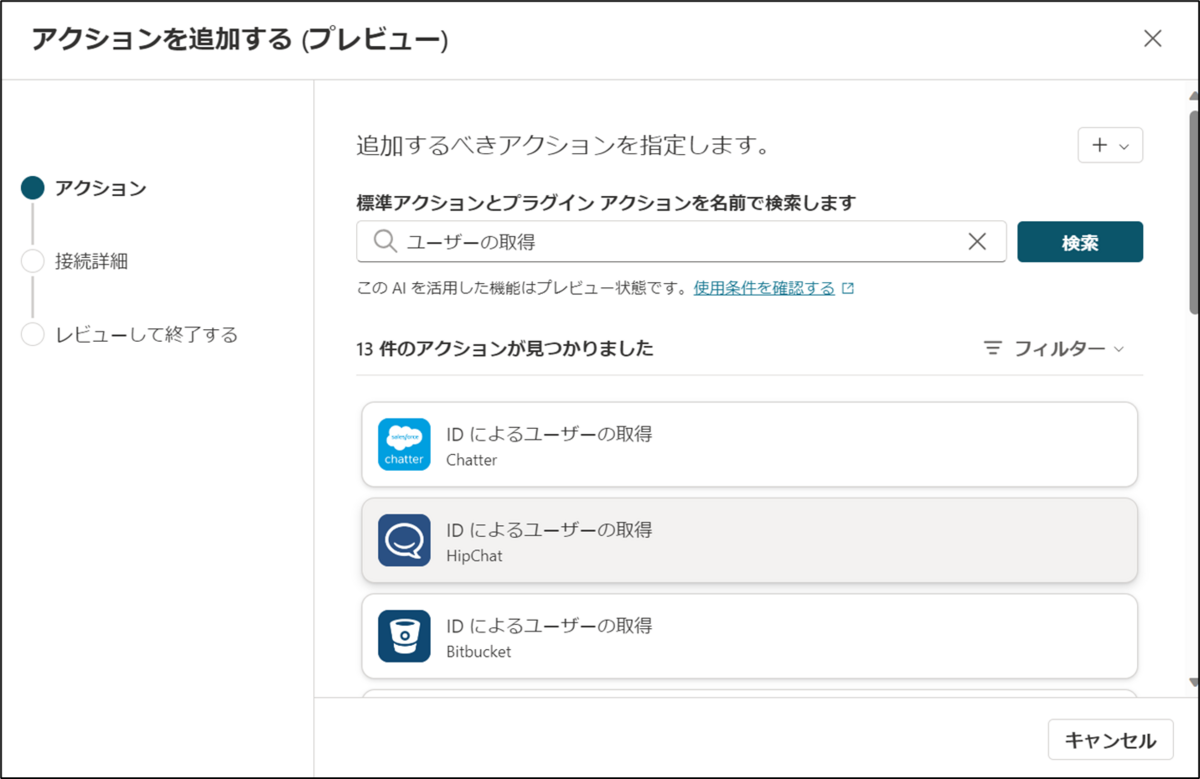Click the magnifier icon in search field
The height and width of the screenshot is (779, 1200).
click(385, 241)
